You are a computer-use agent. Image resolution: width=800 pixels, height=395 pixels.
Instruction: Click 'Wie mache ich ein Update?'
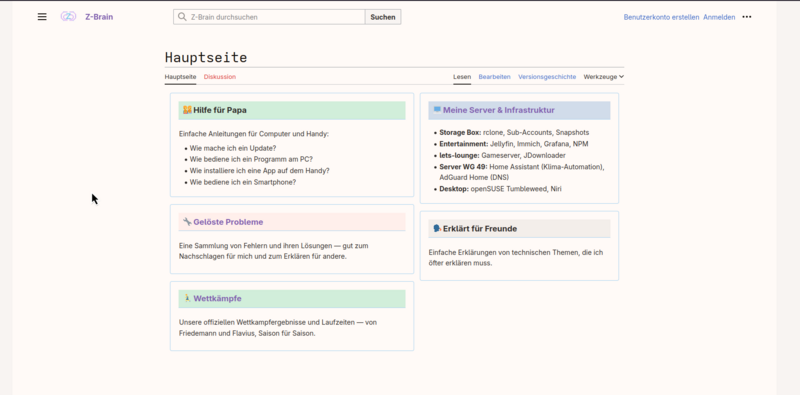pyautogui.click(x=233, y=148)
